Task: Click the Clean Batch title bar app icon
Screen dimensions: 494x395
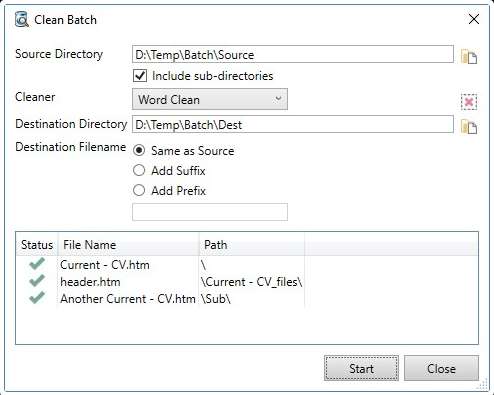Action: coord(22,20)
